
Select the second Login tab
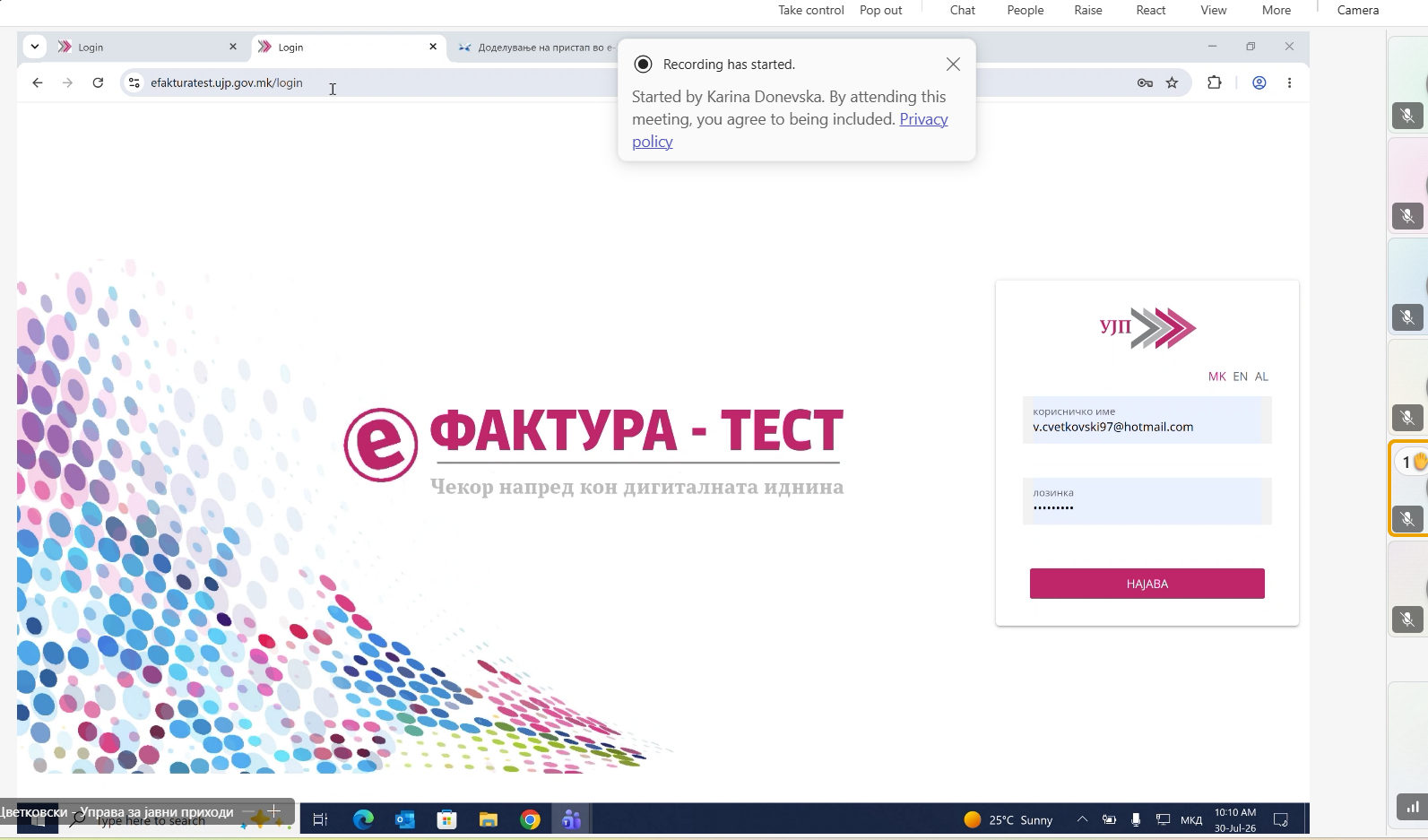(x=345, y=47)
